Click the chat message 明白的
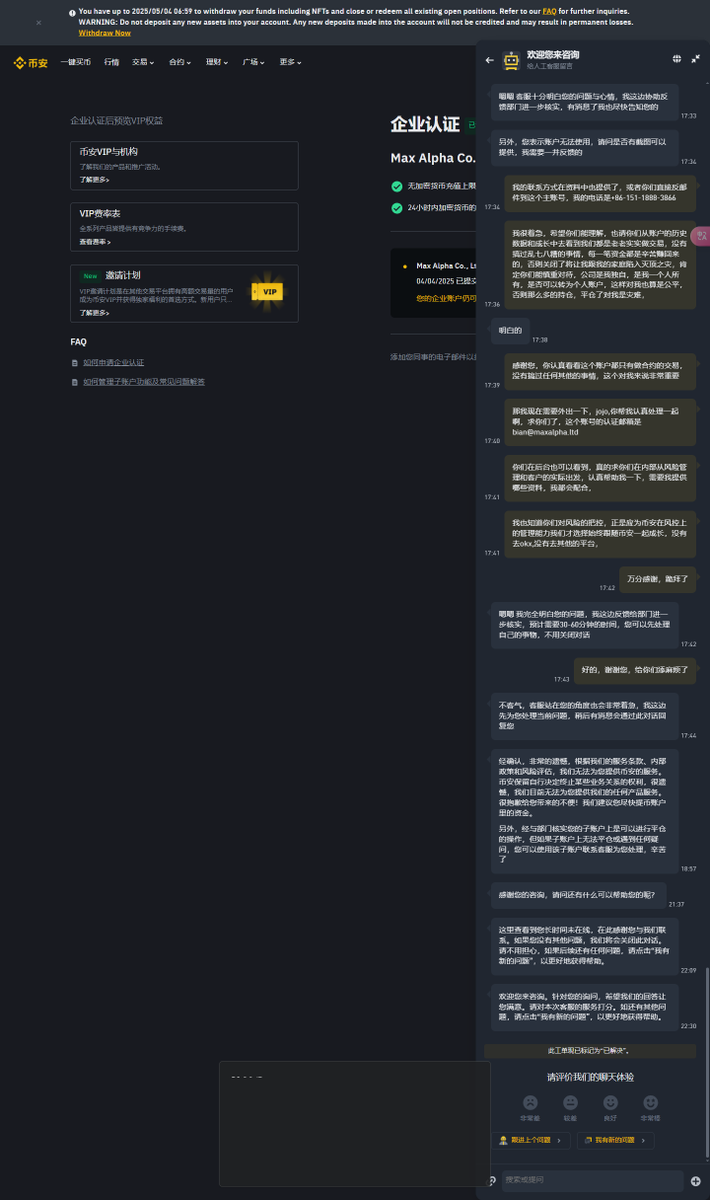The height and width of the screenshot is (1200, 710). click(510, 330)
